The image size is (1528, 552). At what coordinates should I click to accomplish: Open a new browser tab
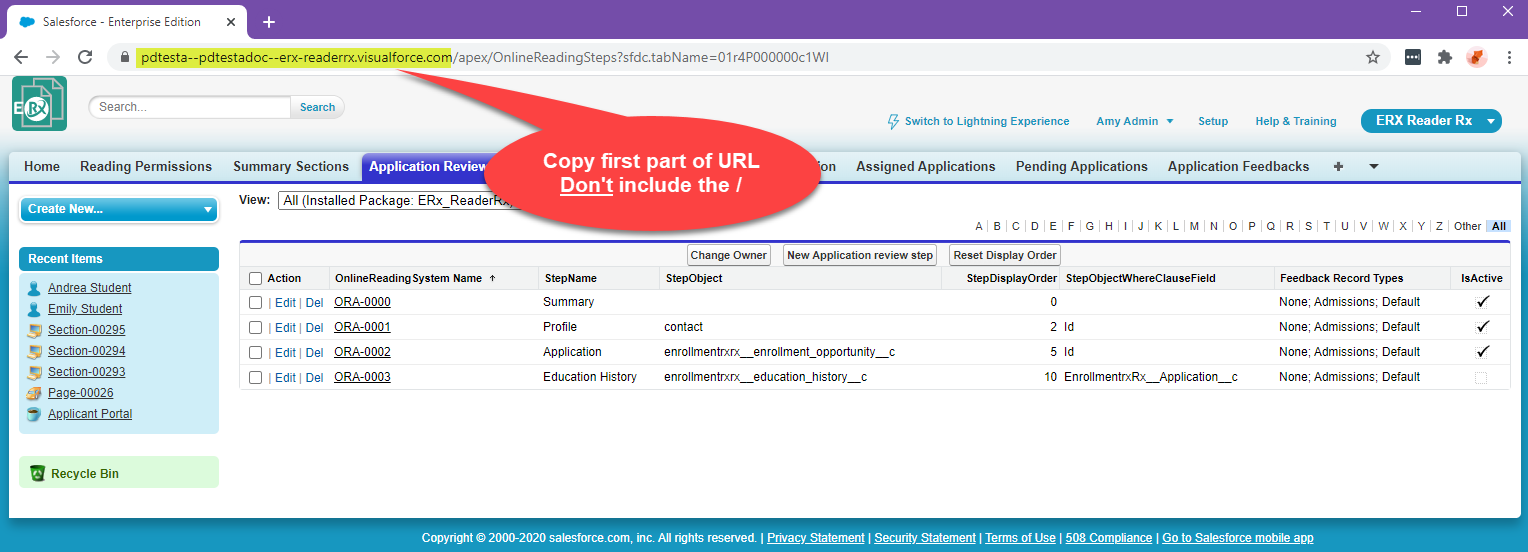pos(268,22)
